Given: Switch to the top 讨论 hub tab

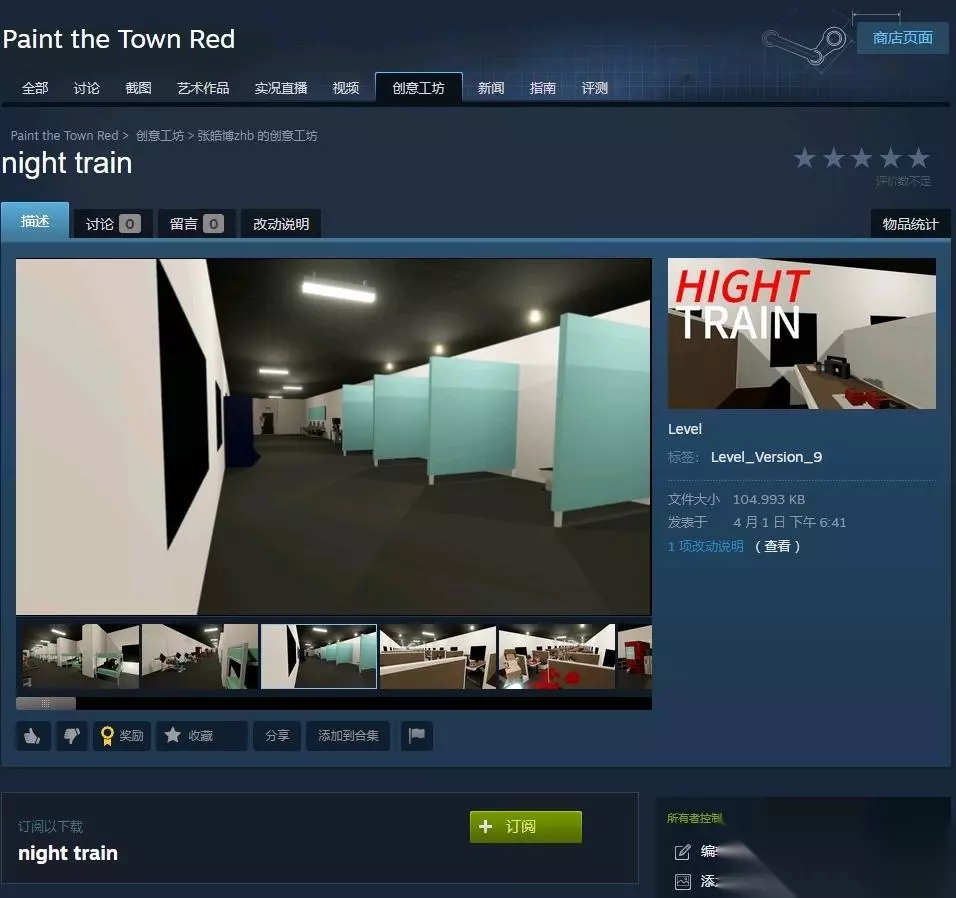Looking at the screenshot, I should [86, 88].
